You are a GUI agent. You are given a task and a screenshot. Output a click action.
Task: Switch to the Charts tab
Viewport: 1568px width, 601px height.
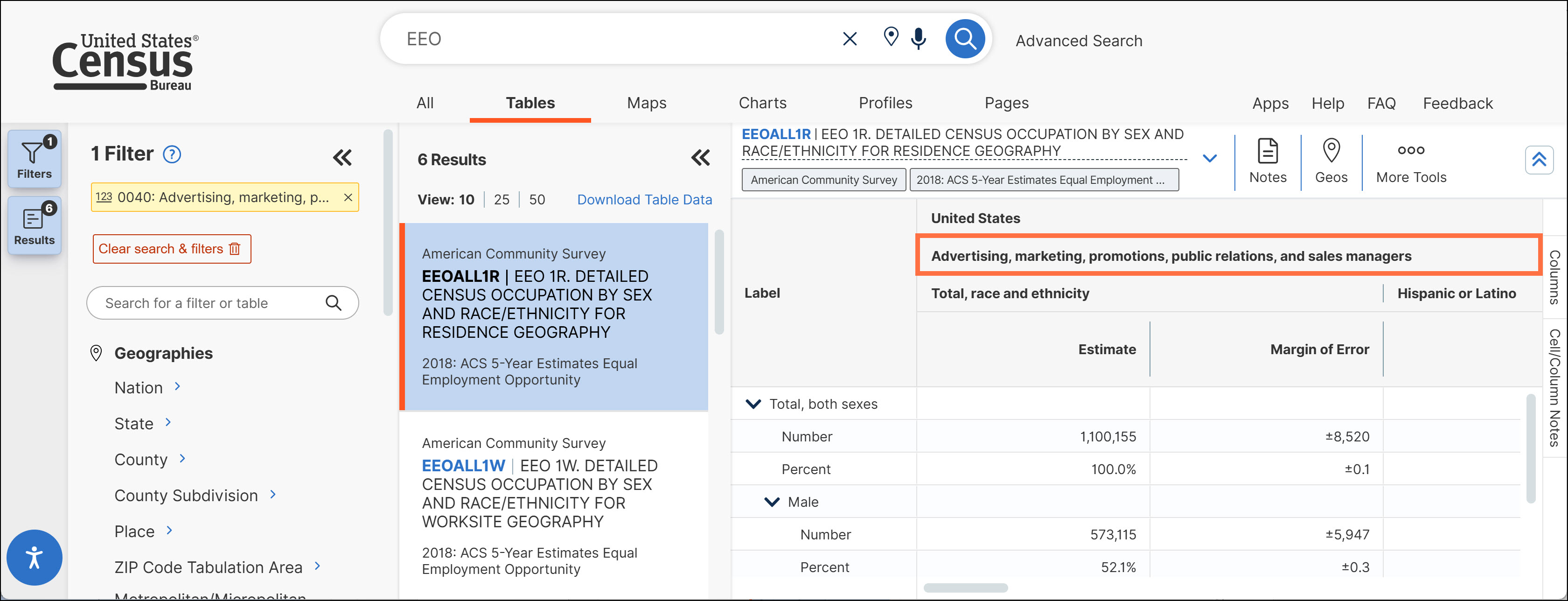point(762,103)
